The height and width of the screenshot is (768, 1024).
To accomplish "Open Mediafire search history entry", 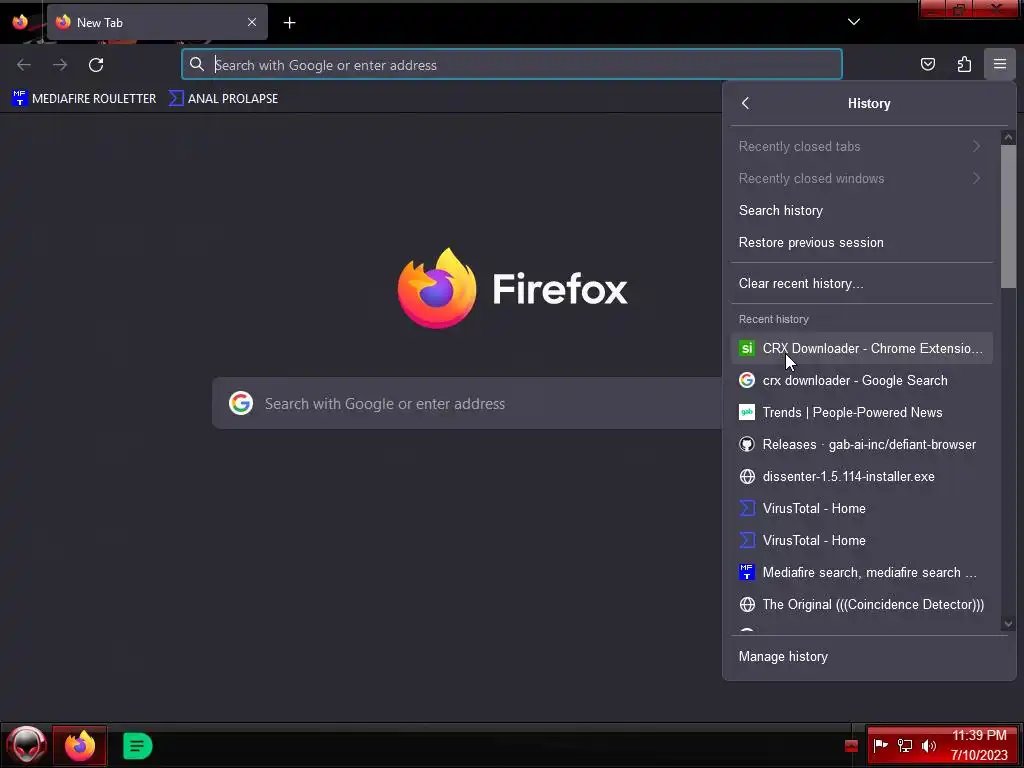I will pos(861,572).
